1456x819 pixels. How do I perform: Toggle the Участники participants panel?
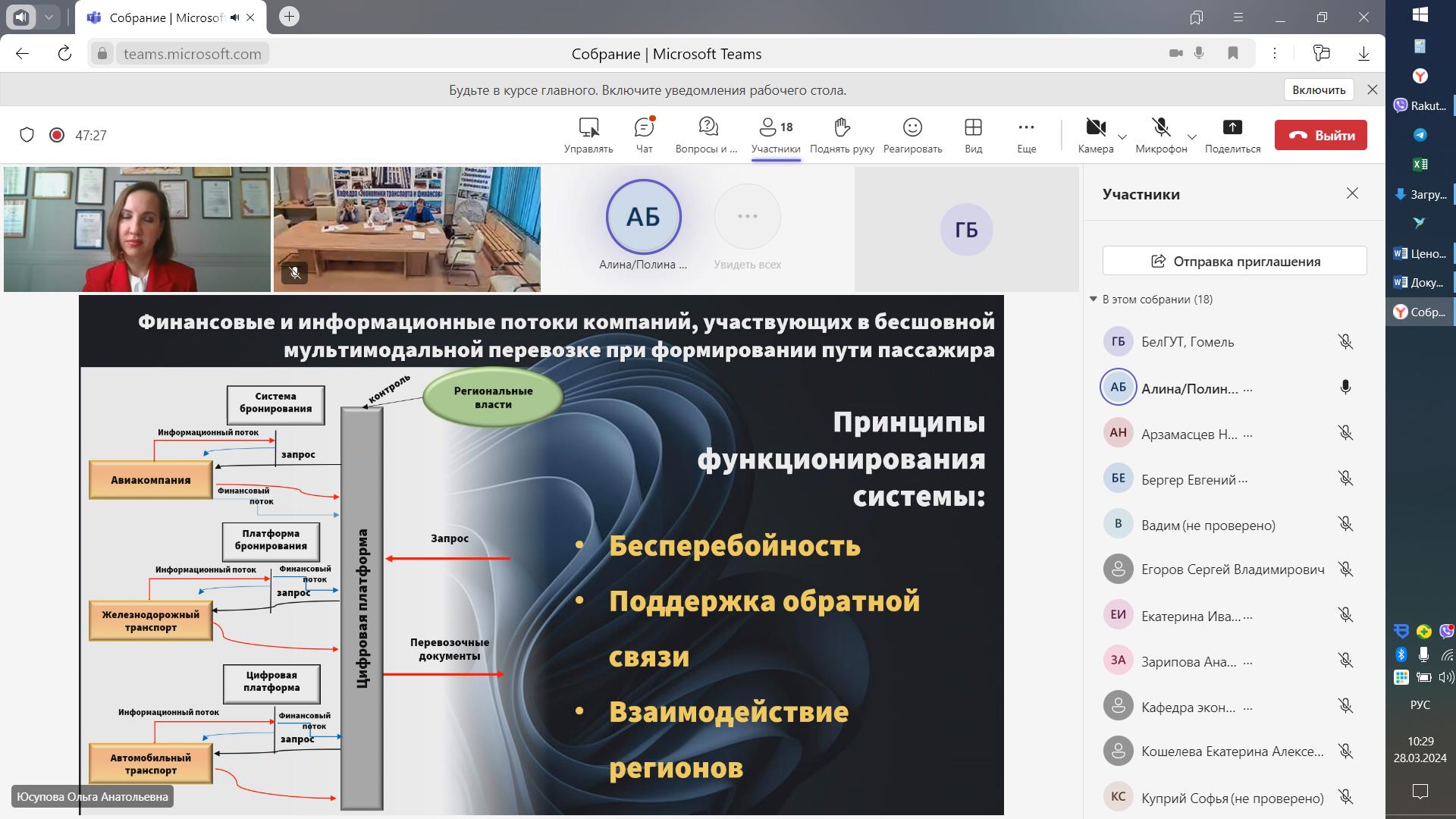click(776, 136)
